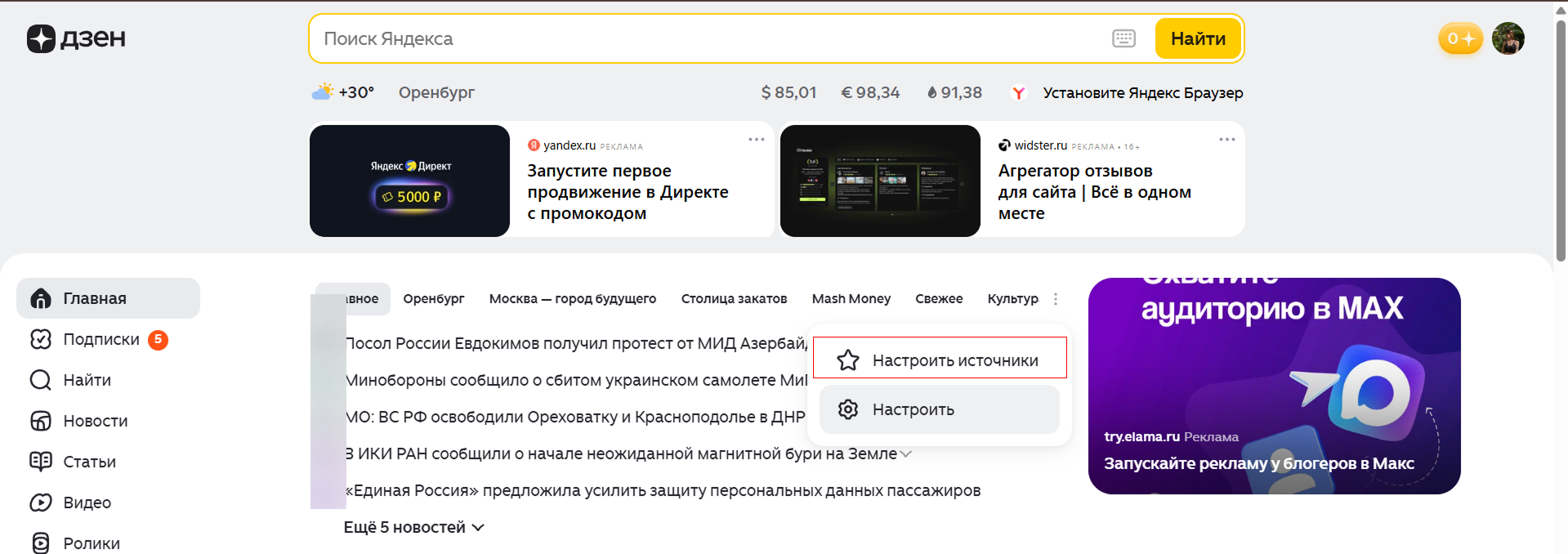Switch to Mash Money tab

pos(851,299)
